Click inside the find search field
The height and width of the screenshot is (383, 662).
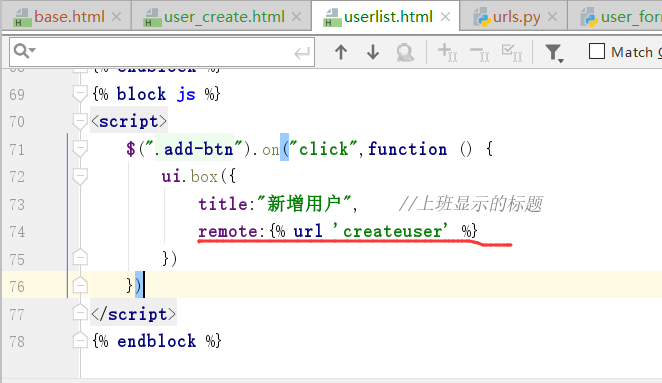(x=162, y=52)
